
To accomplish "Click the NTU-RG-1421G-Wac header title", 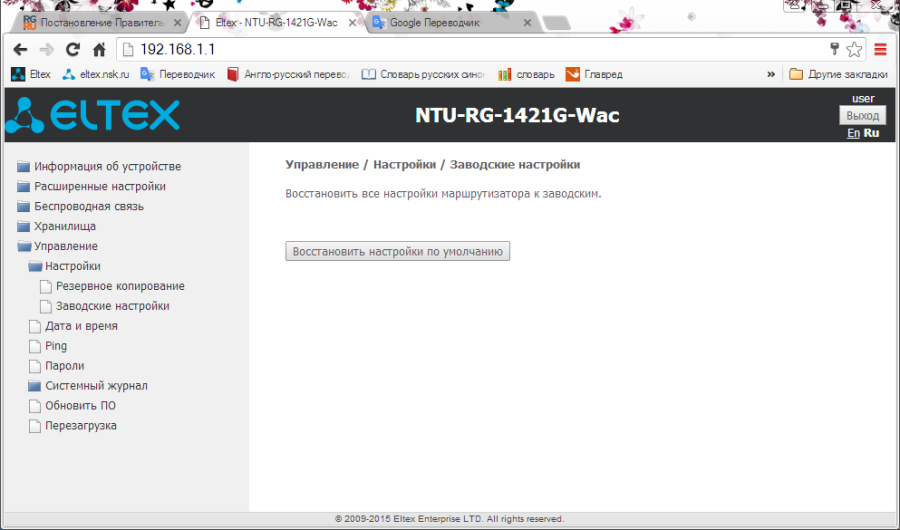I will [517, 115].
